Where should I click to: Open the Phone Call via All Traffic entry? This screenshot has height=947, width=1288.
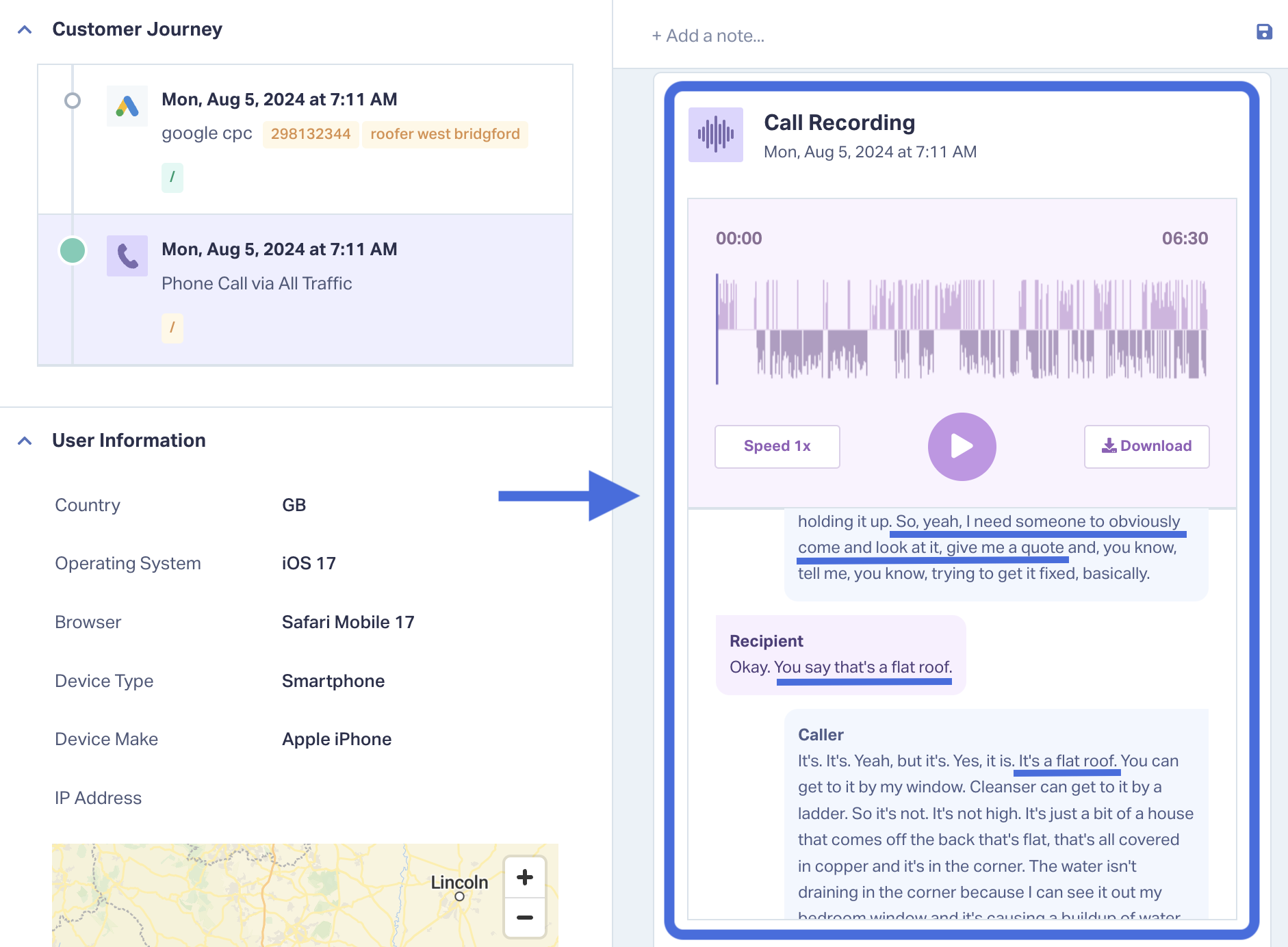305,289
